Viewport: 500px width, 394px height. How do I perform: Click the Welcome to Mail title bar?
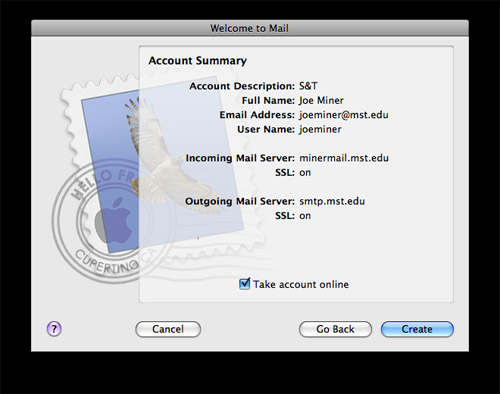250,28
